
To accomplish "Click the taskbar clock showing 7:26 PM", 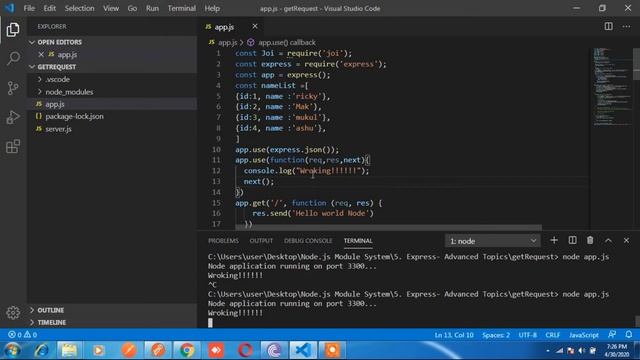I will point(617,350).
